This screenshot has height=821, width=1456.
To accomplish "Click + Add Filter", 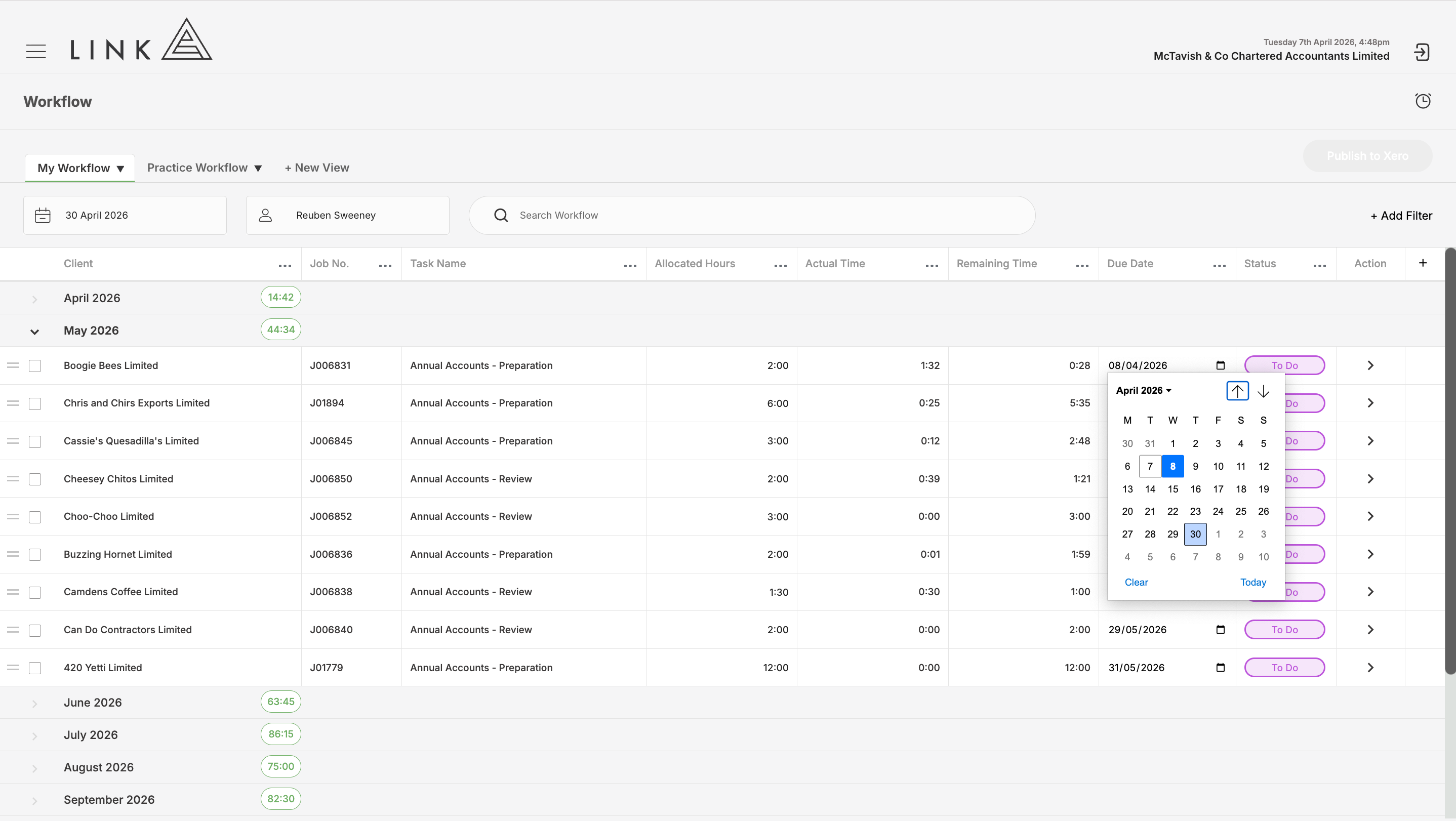I will pos(1401,215).
